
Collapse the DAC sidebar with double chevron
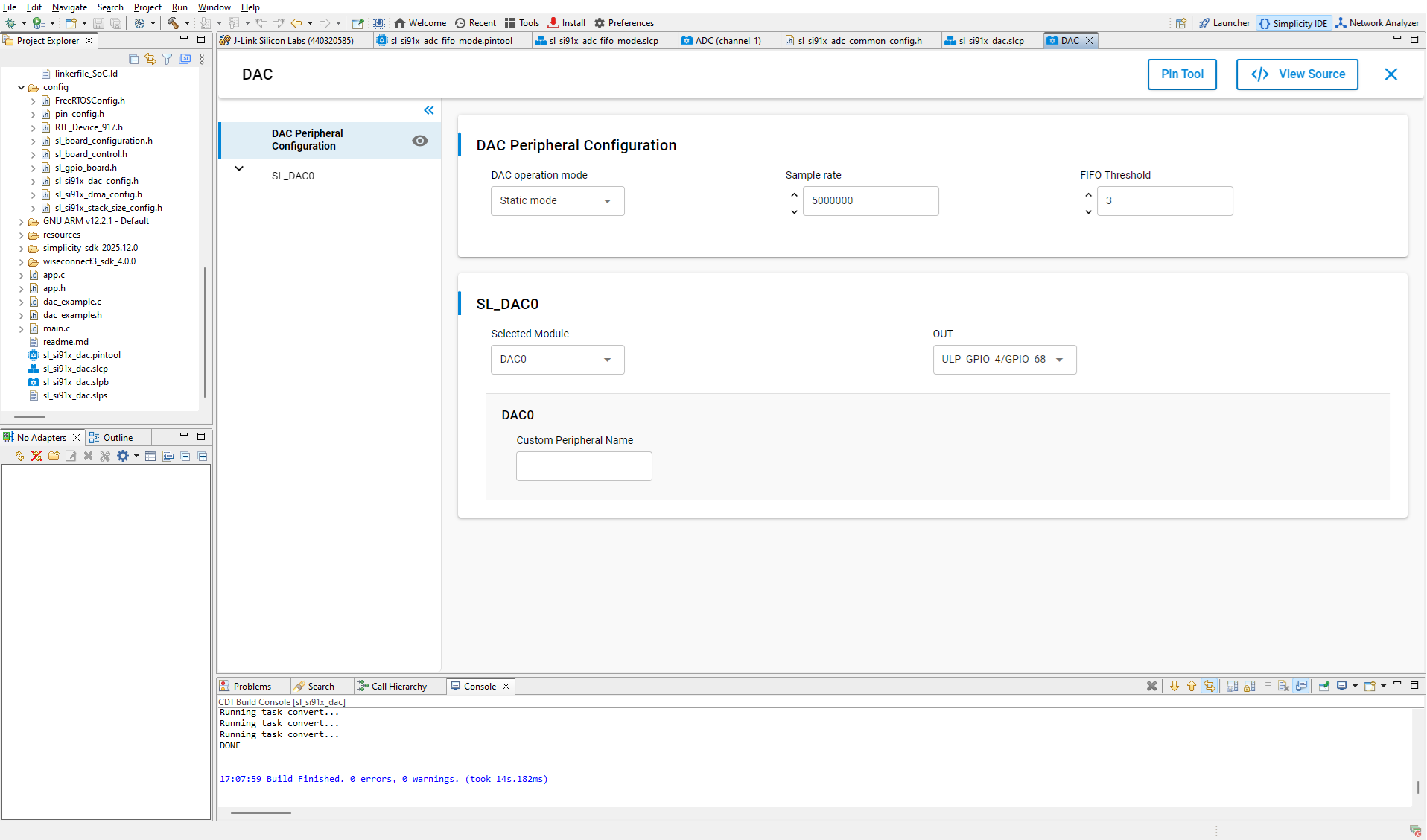click(429, 110)
